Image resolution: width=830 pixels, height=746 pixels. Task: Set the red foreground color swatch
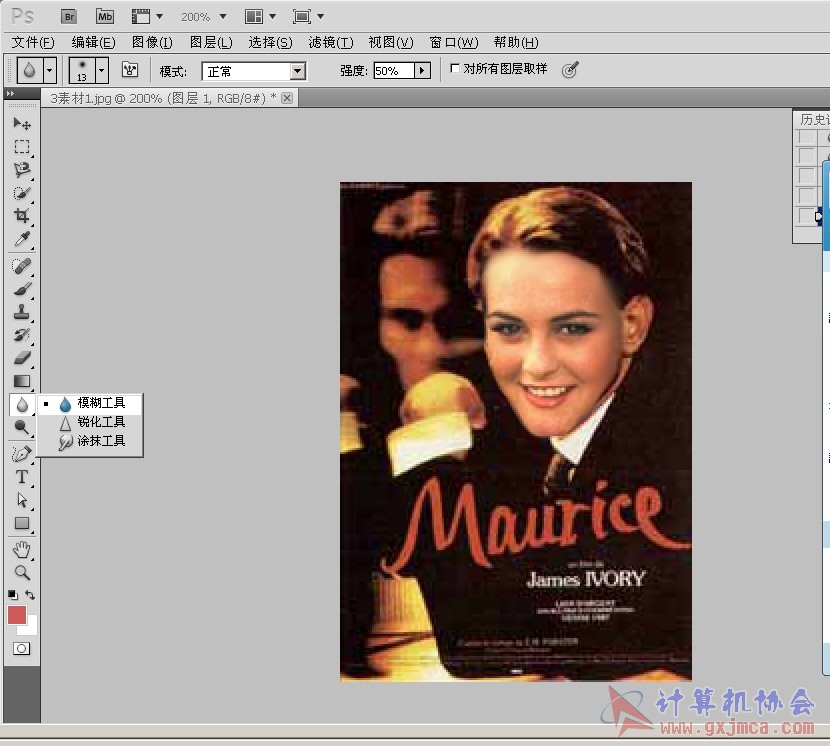(17, 615)
